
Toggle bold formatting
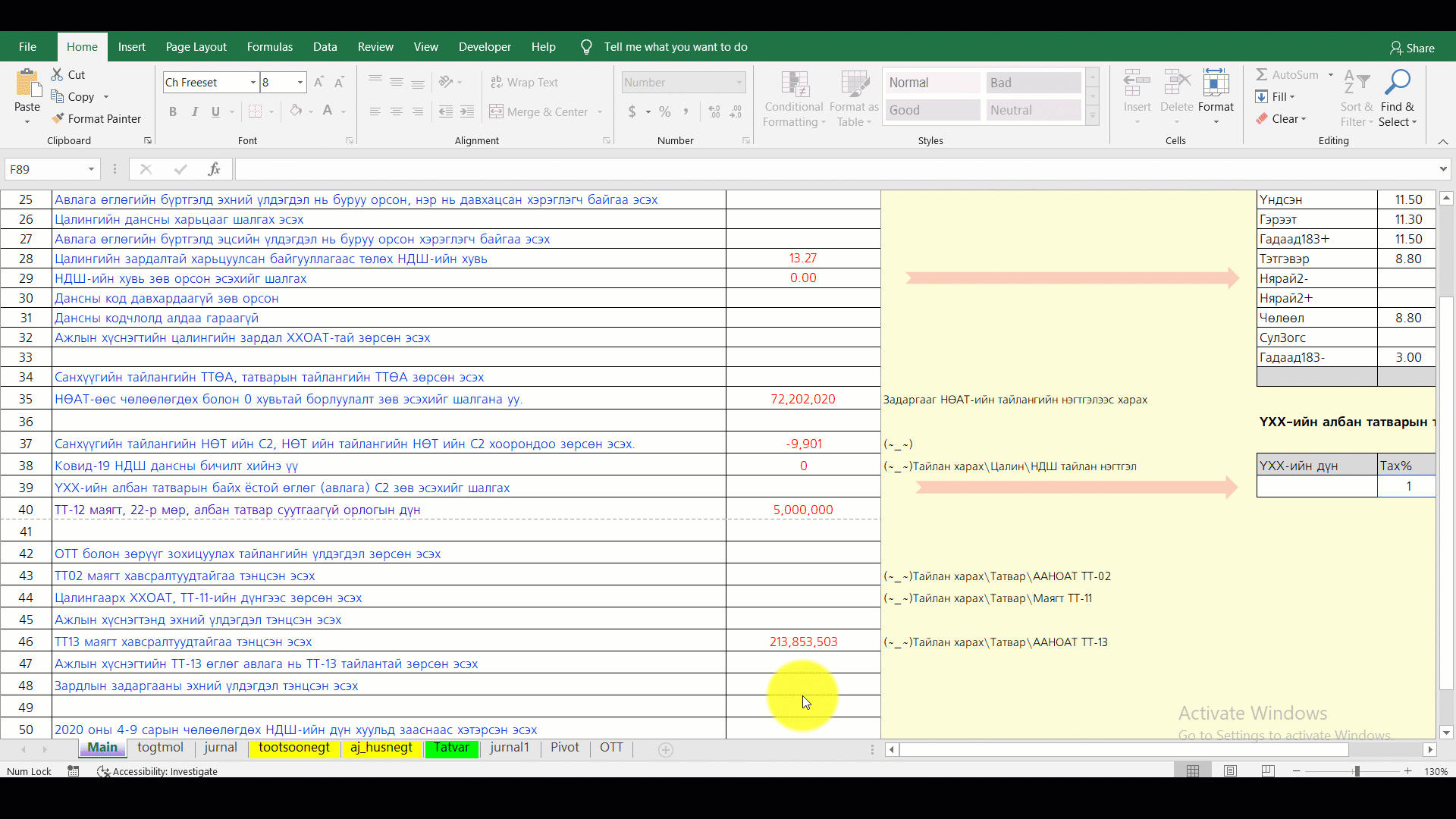(x=173, y=111)
